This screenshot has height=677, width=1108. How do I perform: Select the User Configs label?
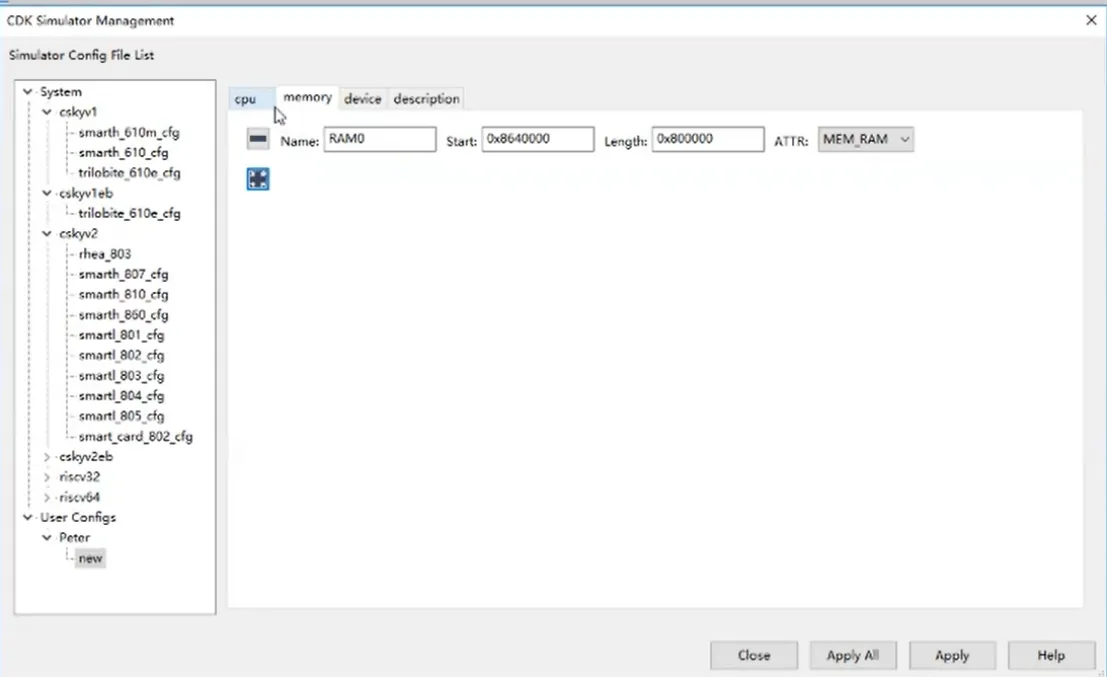click(x=78, y=518)
